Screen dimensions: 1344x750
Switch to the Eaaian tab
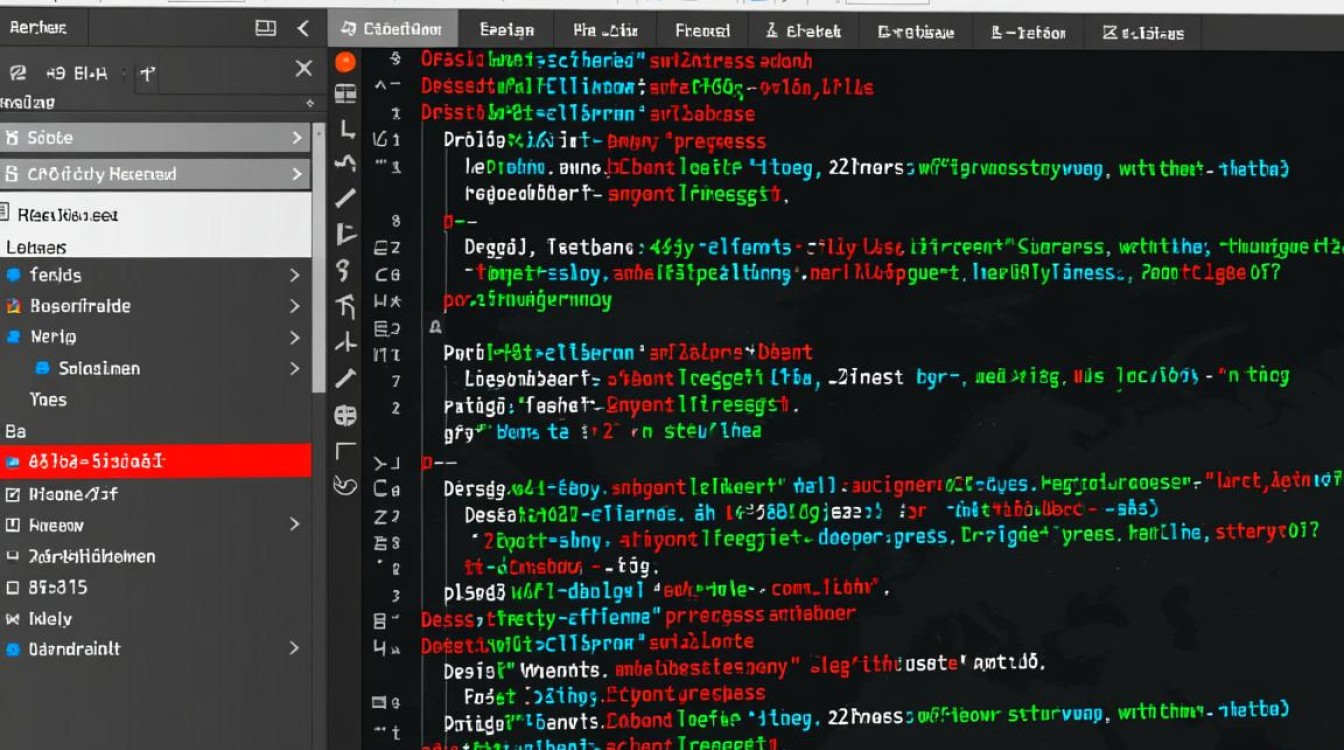[x=507, y=31]
